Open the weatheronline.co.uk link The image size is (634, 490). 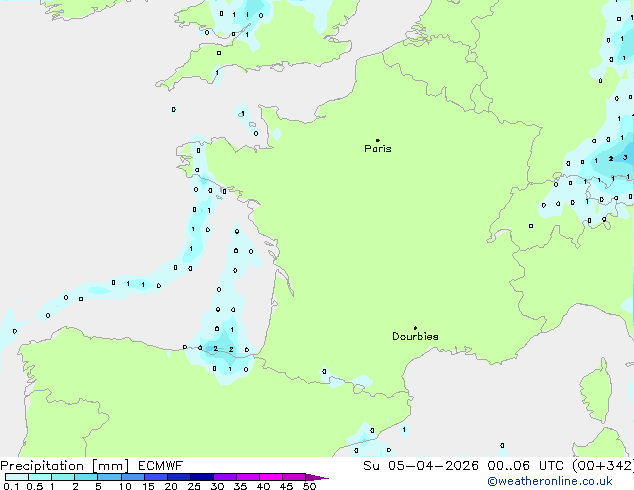550,481
